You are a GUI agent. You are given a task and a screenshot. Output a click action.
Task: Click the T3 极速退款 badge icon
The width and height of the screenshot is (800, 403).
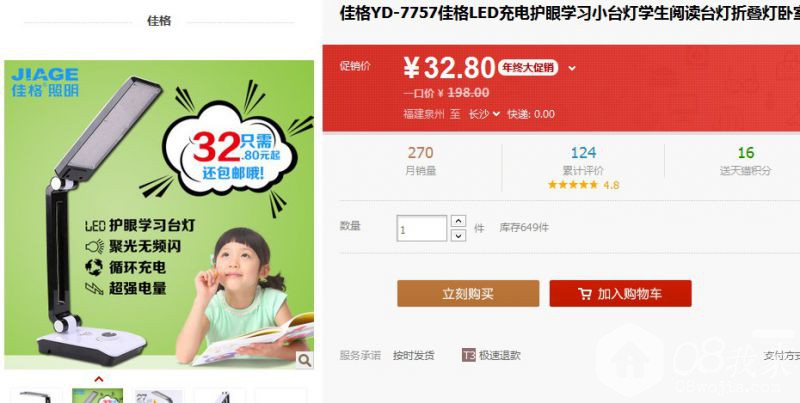[468, 355]
